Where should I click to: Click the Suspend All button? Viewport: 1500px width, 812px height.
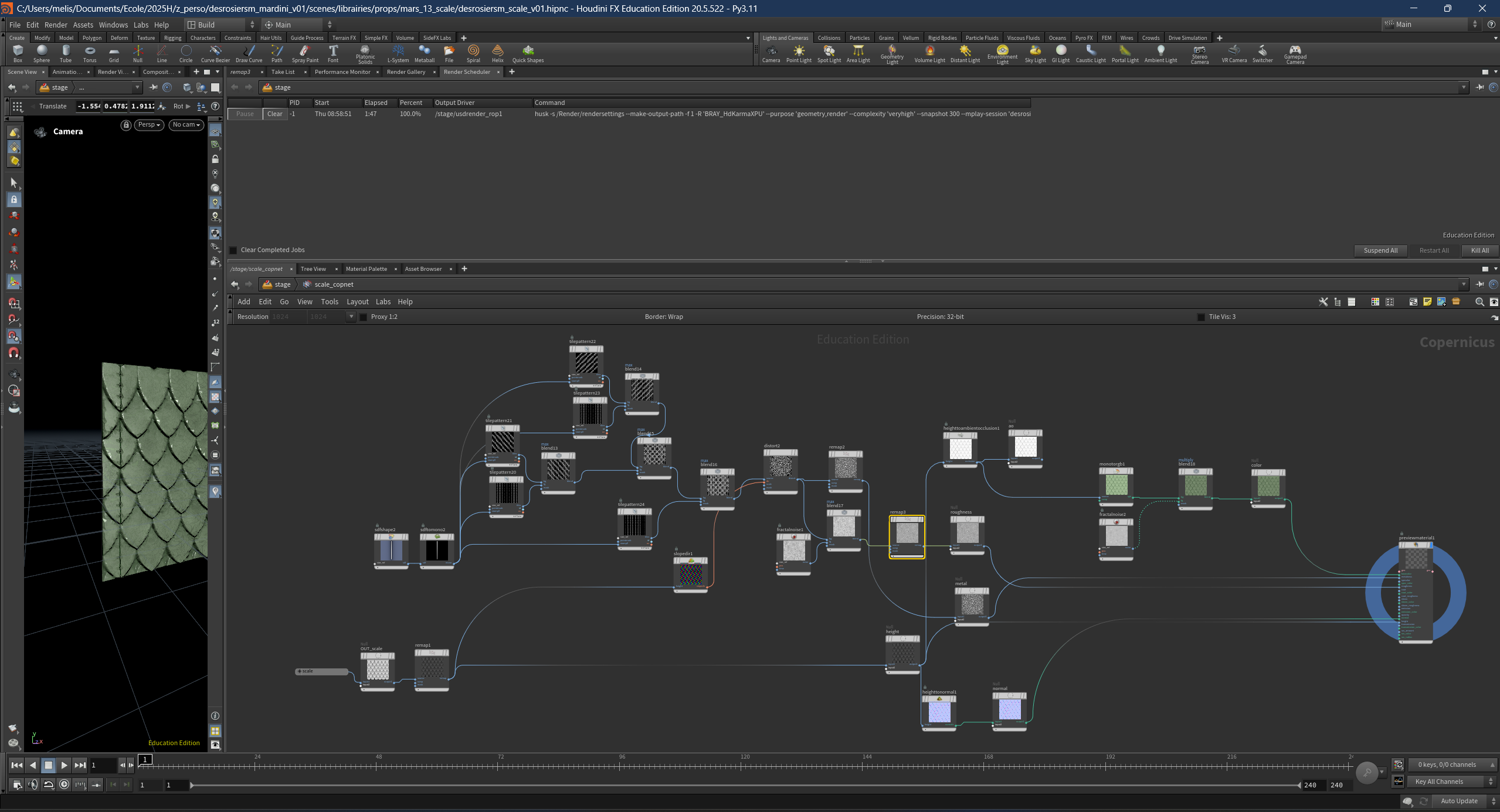[x=1380, y=250]
